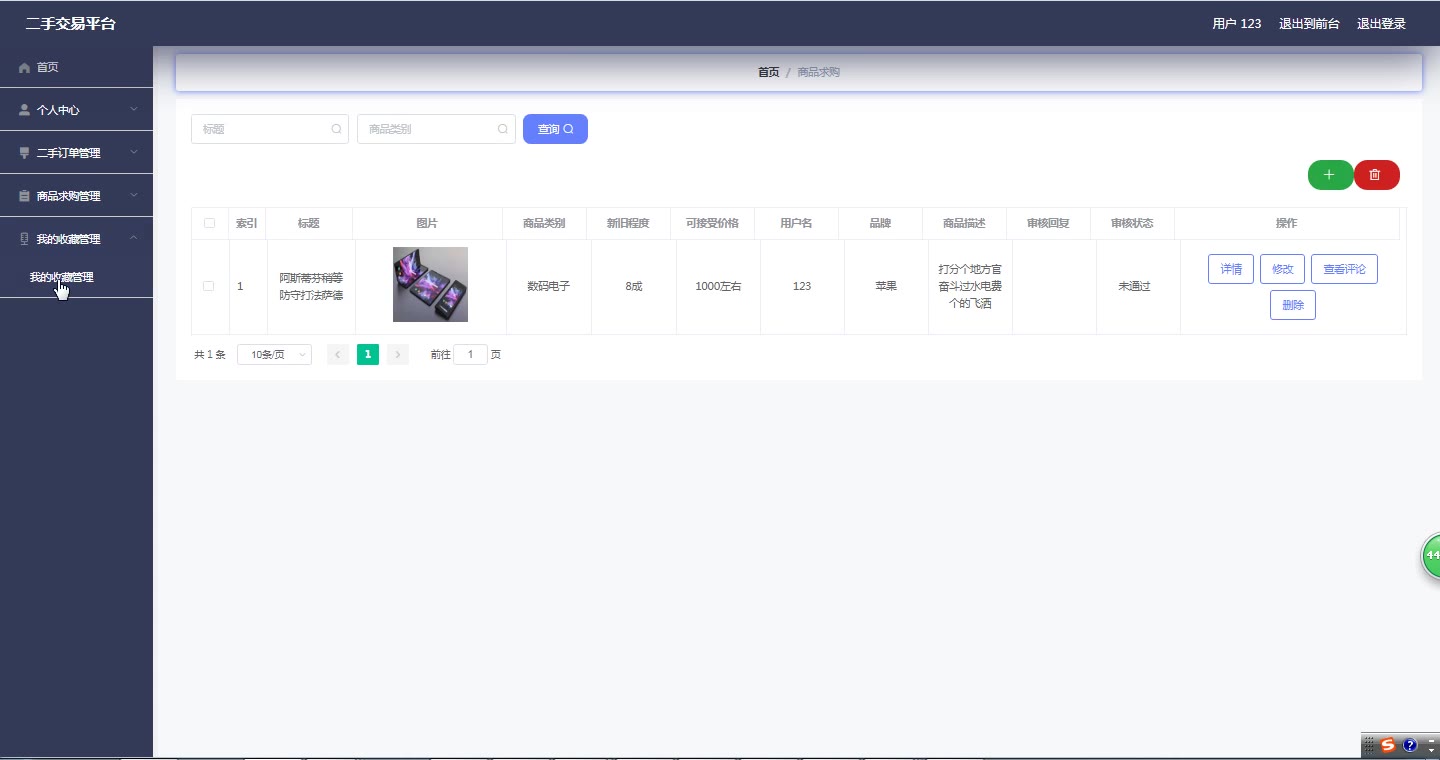Screen dimensions: 1440x760
Task: Click the 审核状态 column header
Action: click(1132, 223)
